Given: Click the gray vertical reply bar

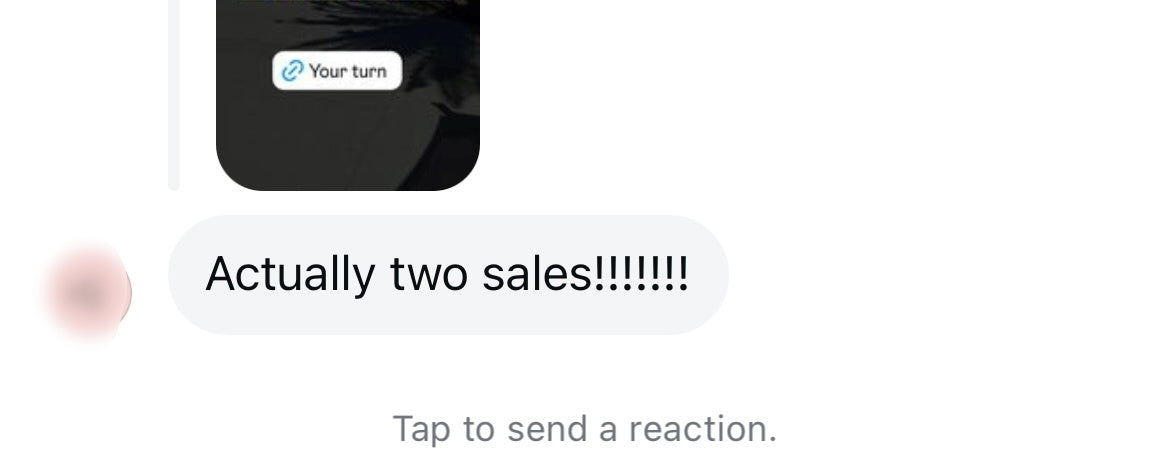Looking at the screenshot, I should 174,95.
